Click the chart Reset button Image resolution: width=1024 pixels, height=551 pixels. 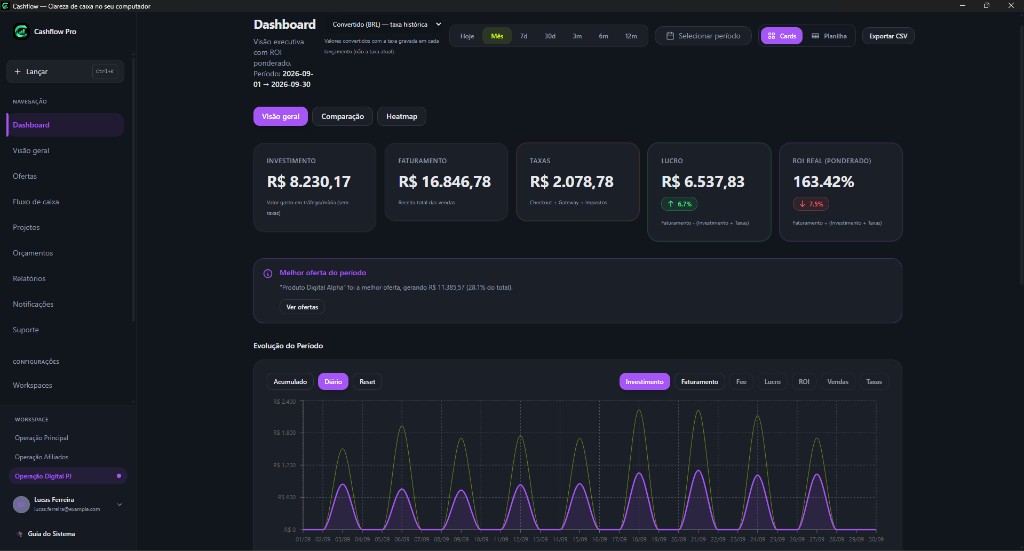[367, 382]
